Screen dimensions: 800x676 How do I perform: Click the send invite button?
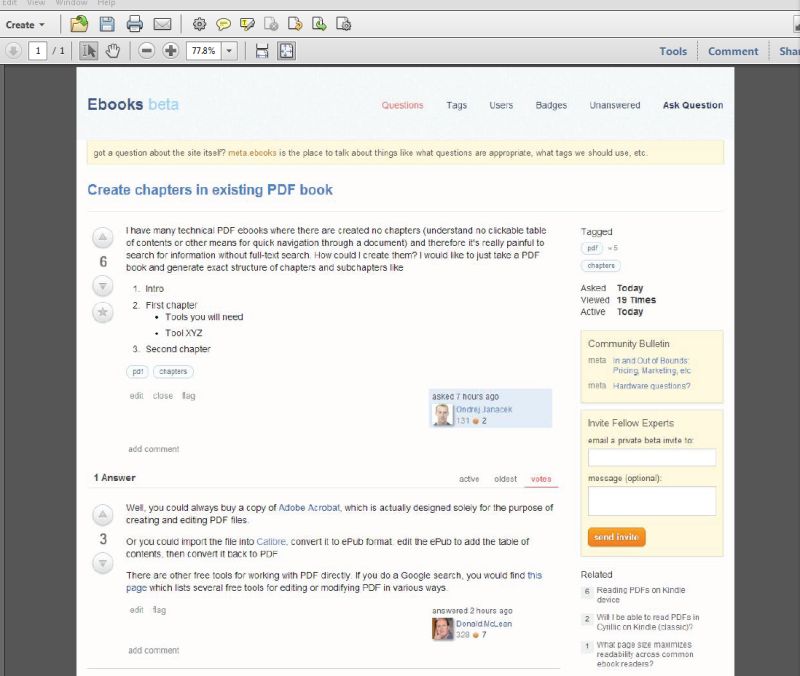[616, 537]
